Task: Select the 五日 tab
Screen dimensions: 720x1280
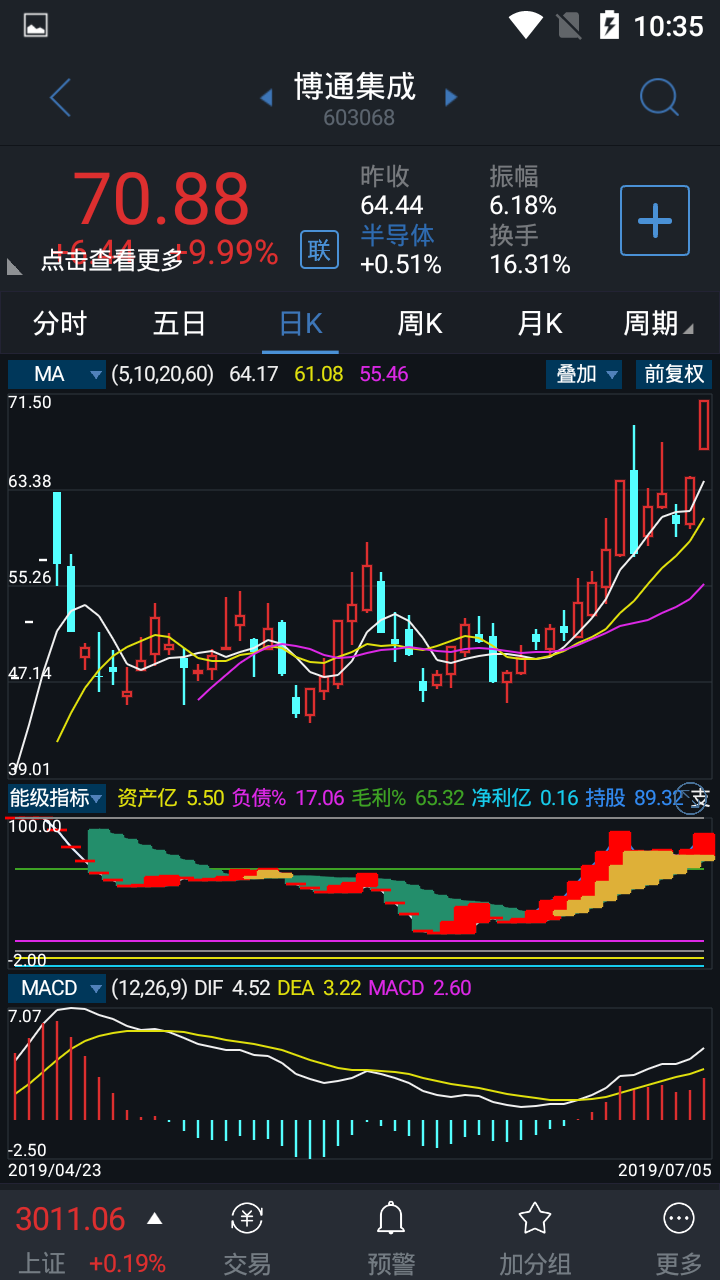Action: click(x=180, y=323)
